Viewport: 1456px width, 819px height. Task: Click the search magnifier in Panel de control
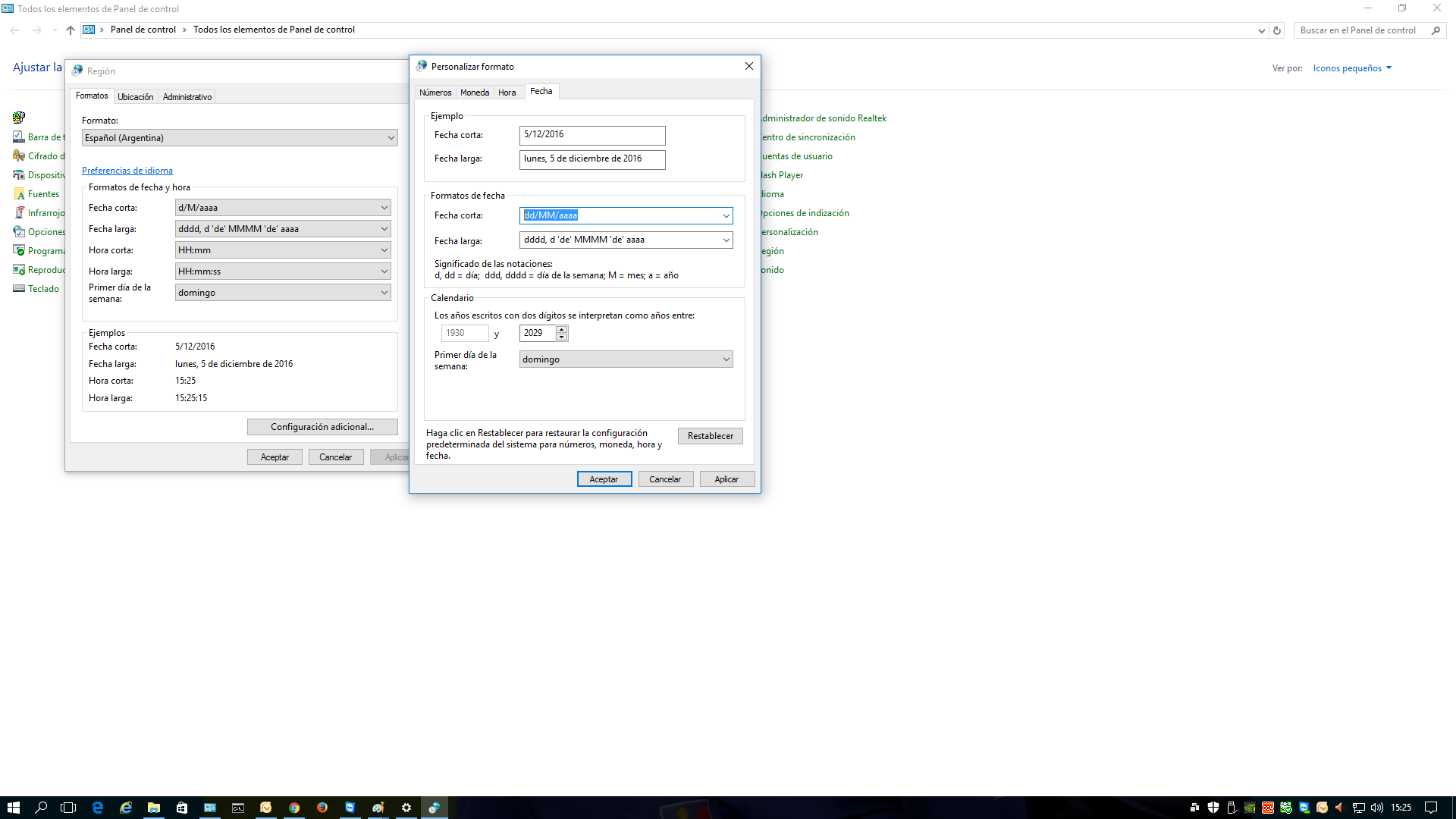point(1436,30)
